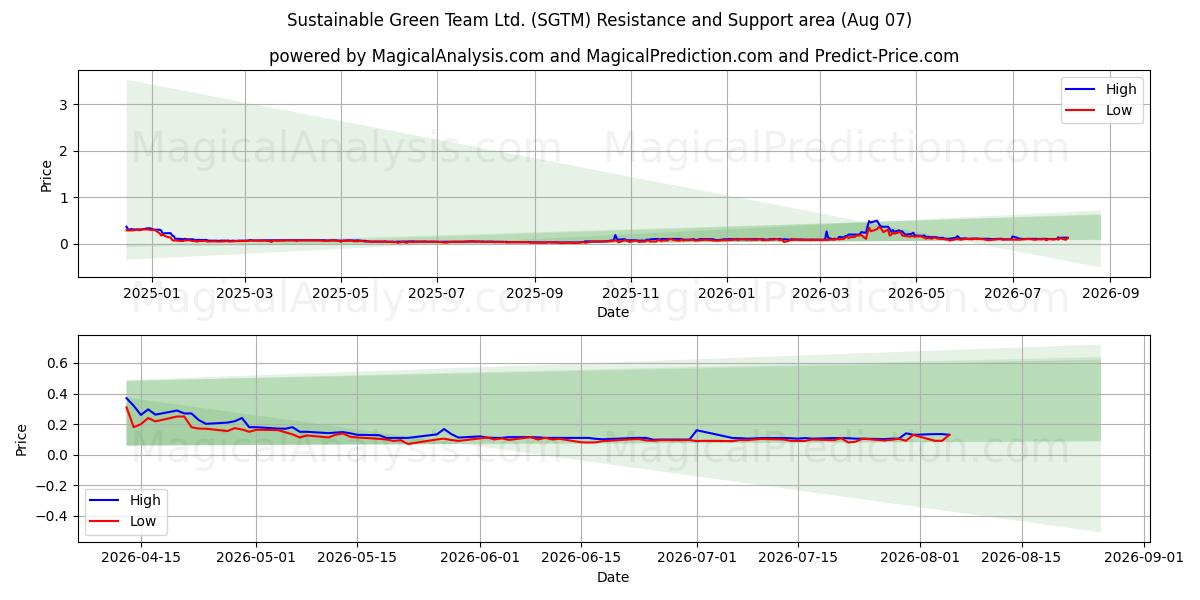Click the '2025-01' date tick label

point(151,293)
